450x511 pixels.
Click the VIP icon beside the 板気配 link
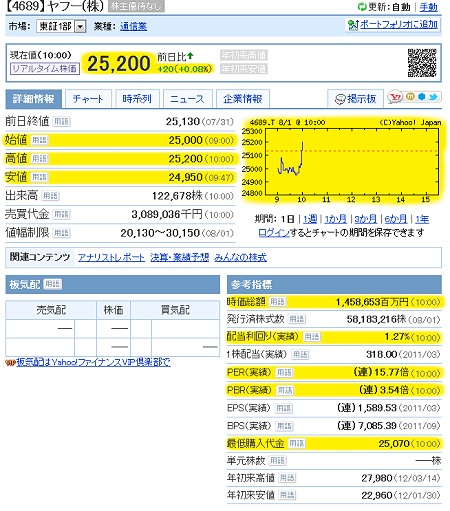point(11,363)
